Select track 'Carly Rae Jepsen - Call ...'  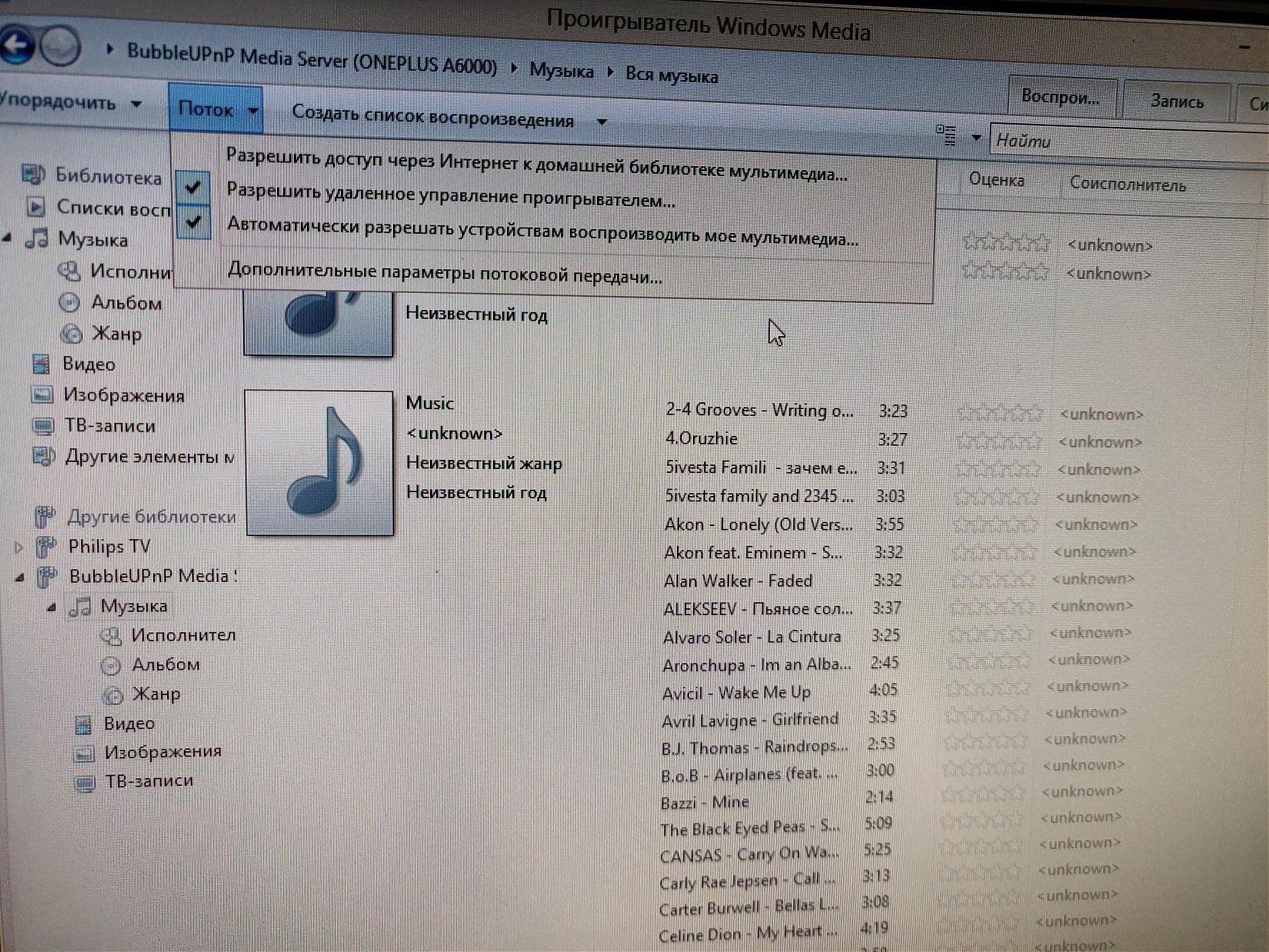click(747, 880)
